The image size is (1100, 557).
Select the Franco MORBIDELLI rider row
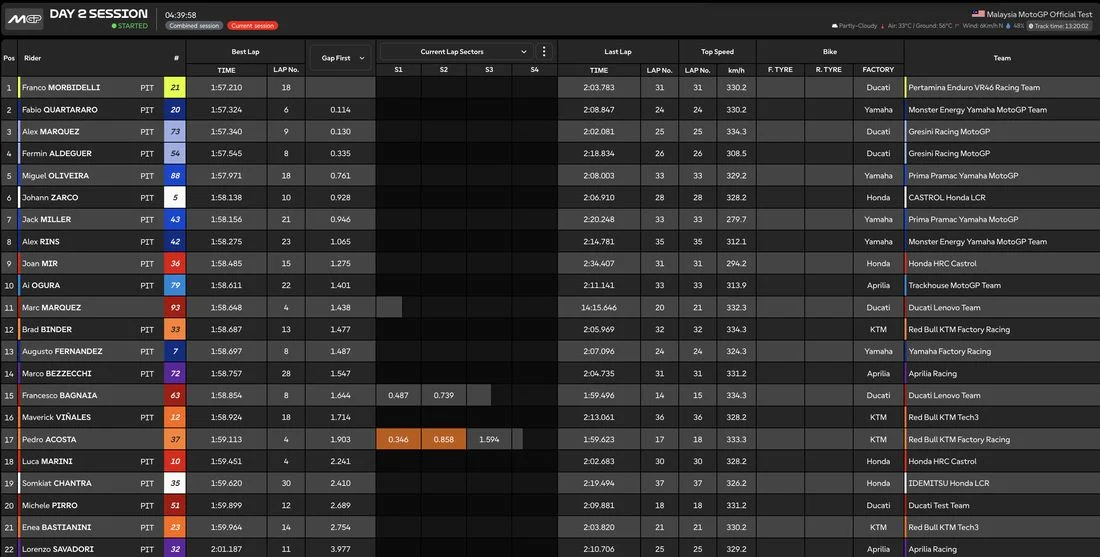(550, 88)
